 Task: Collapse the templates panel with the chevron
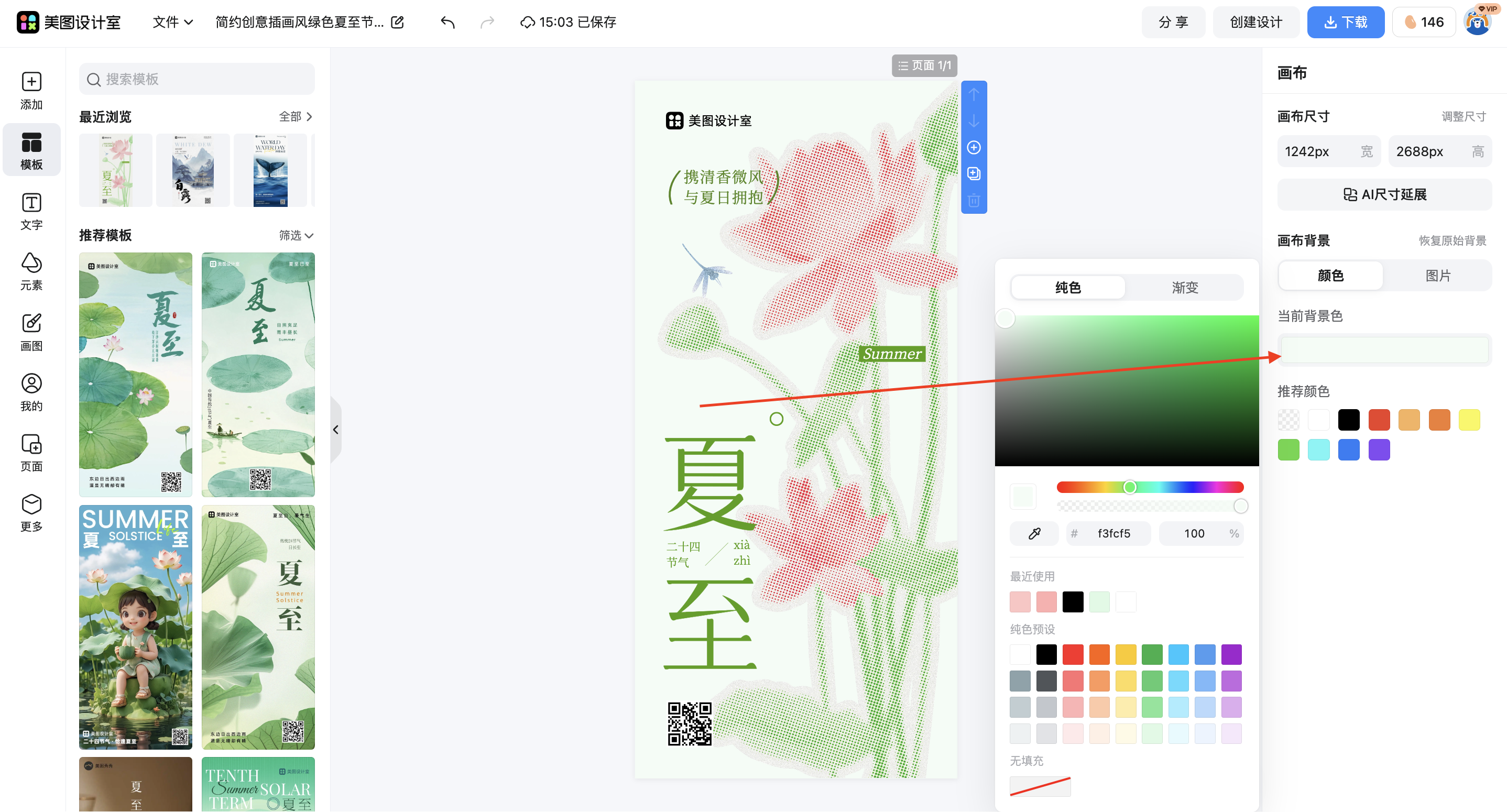coord(336,430)
